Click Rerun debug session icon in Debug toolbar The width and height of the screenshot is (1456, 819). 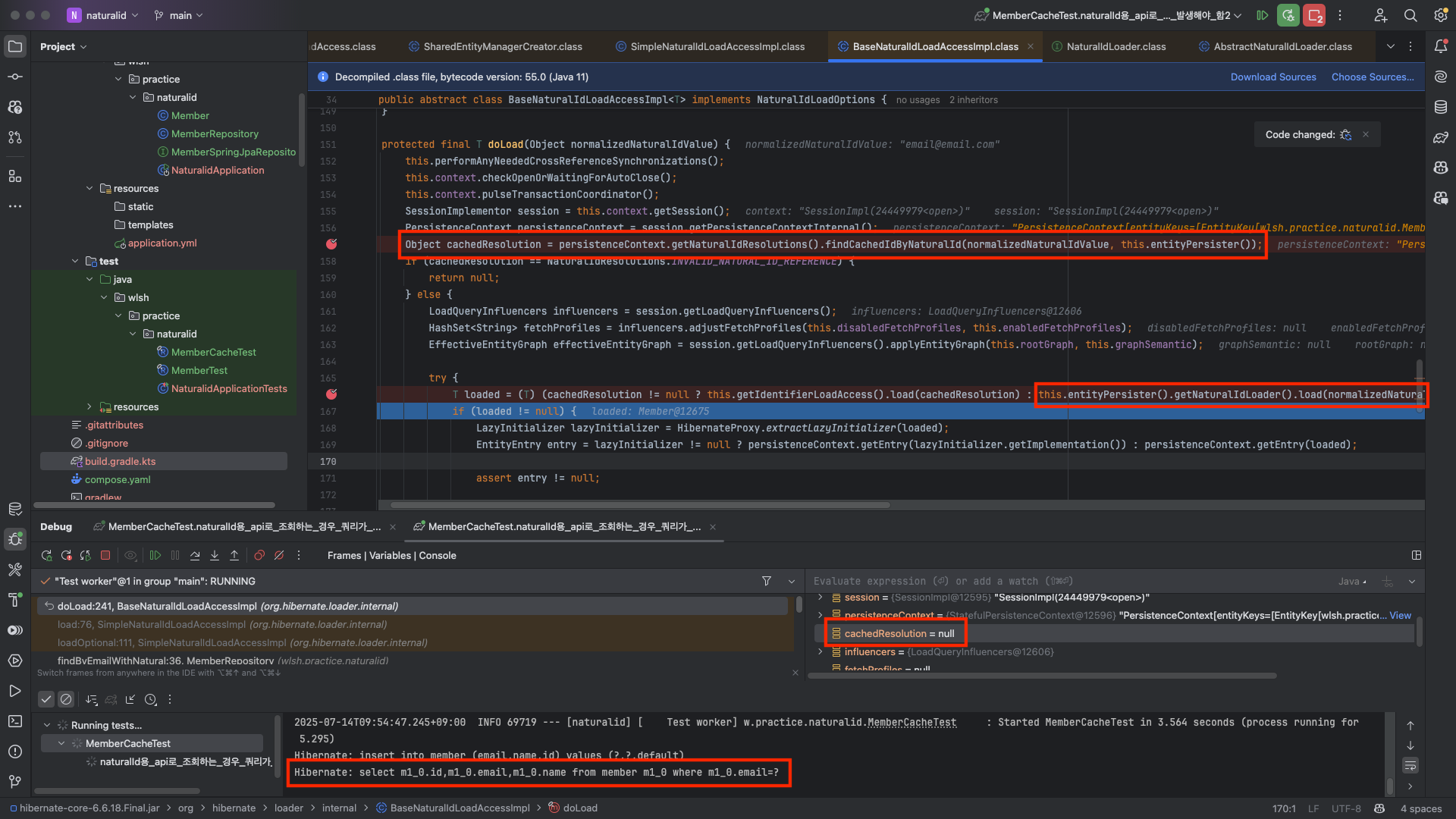(46, 556)
